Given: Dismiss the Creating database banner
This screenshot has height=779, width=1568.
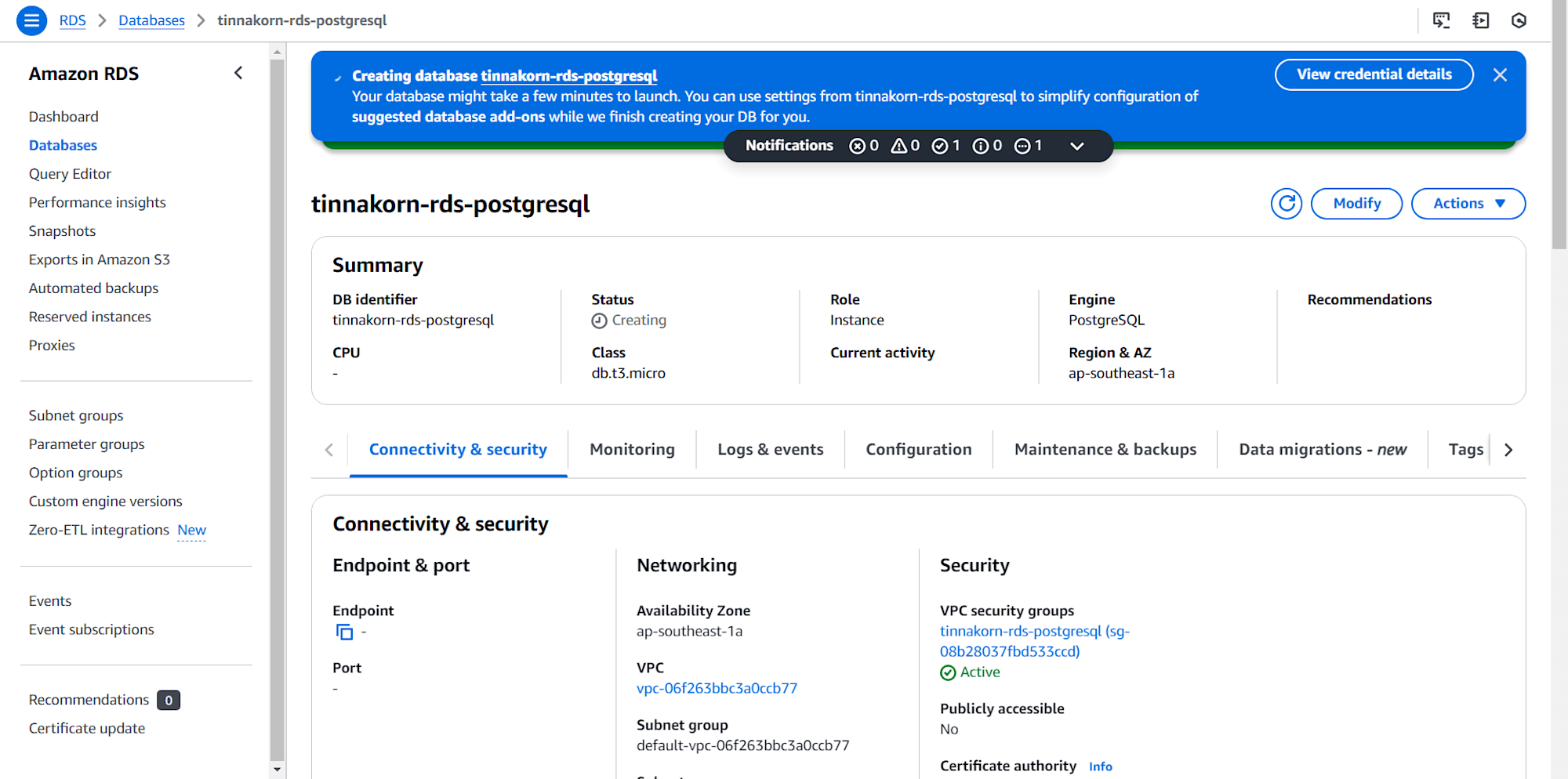Looking at the screenshot, I should click(1500, 74).
